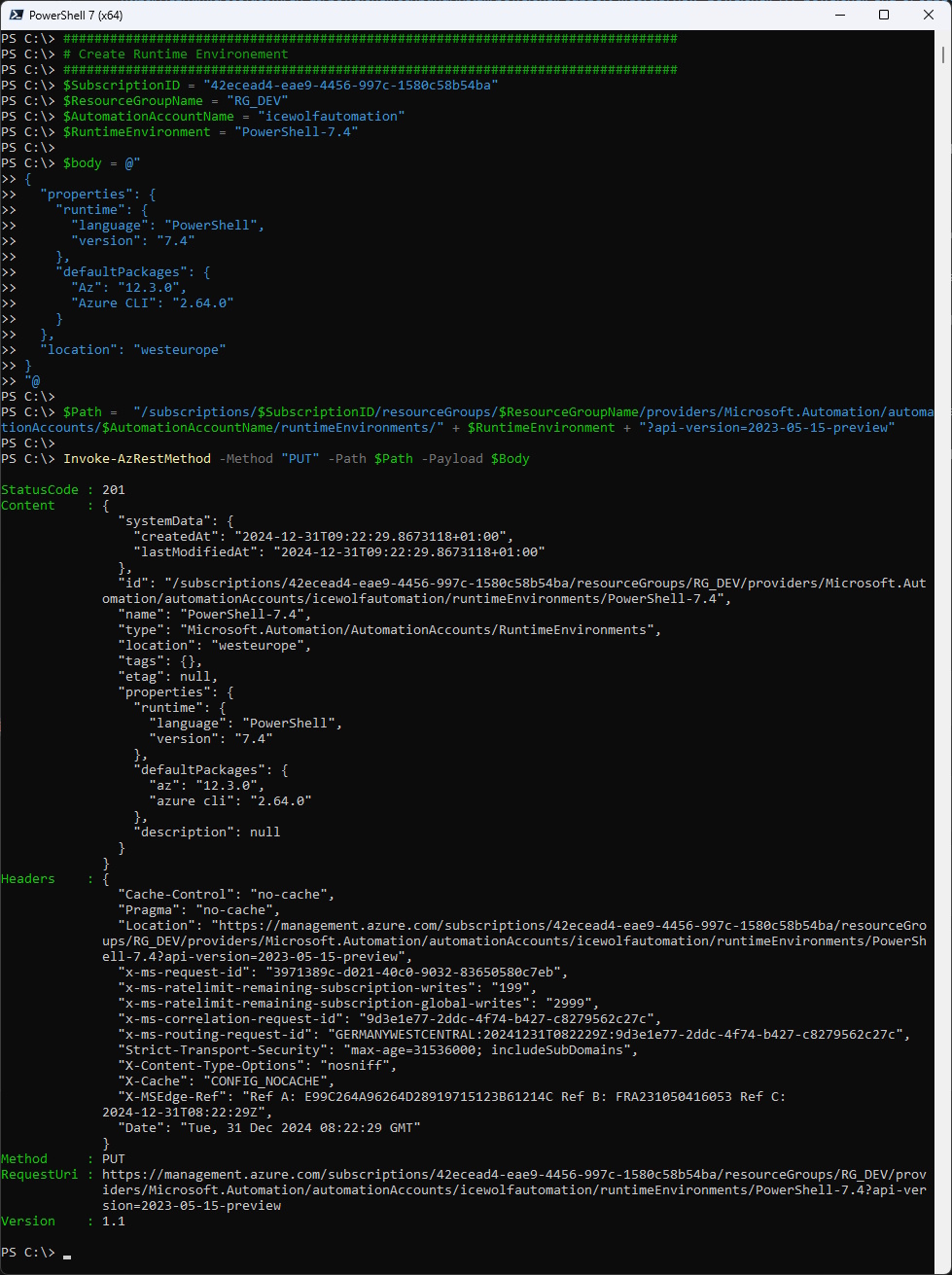
Task: Click the 'StatusCode : 201' output line
Action: (63, 490)
